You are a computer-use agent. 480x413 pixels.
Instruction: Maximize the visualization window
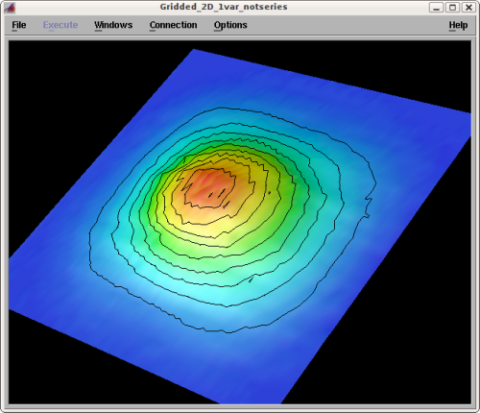[x=452, y=7]
